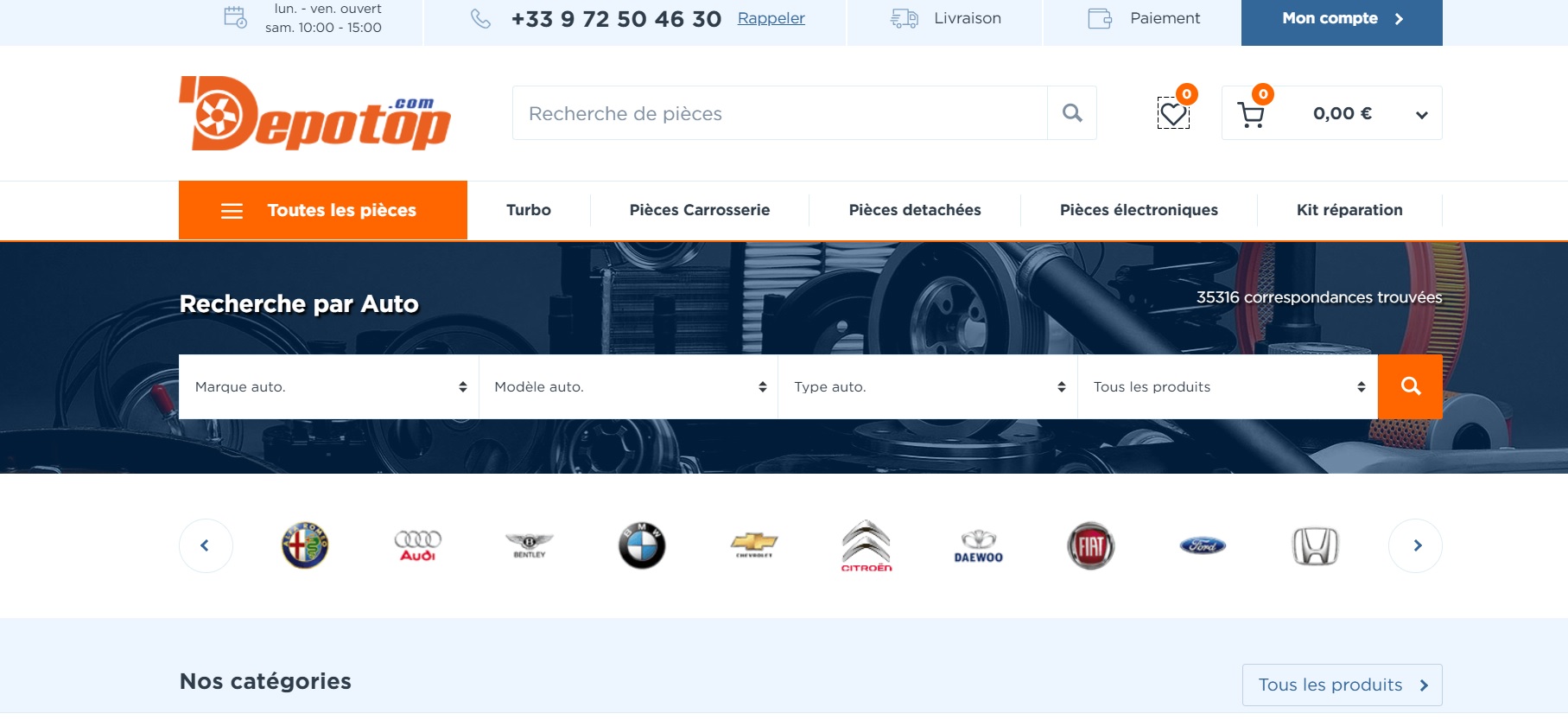Click the magnifier icon in parts search
This screenshot has height=720, width=1568.
[1071, 113]
